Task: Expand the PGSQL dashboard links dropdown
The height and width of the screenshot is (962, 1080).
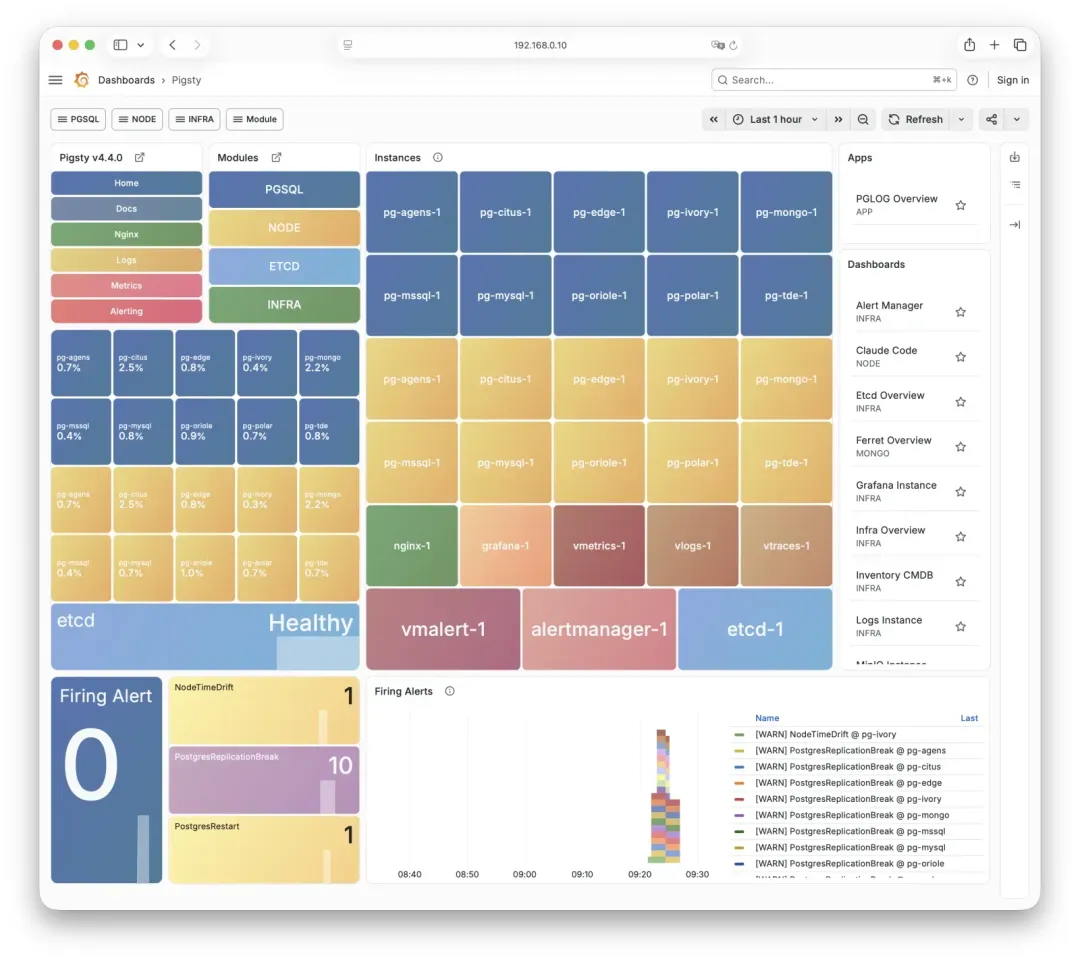Action: coord(79,119)
